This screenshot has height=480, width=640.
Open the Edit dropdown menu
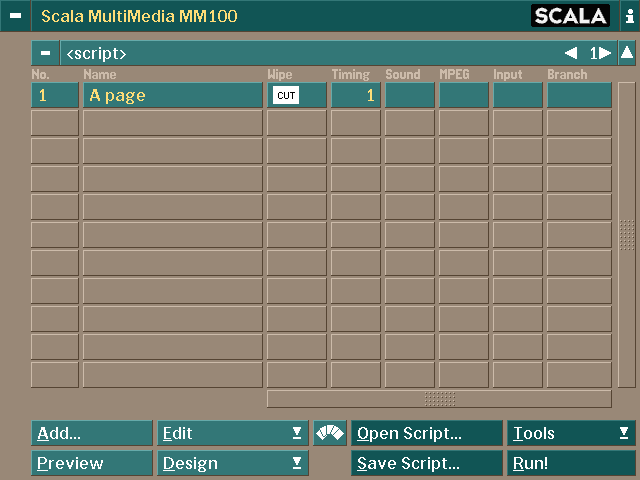[233, 434]
